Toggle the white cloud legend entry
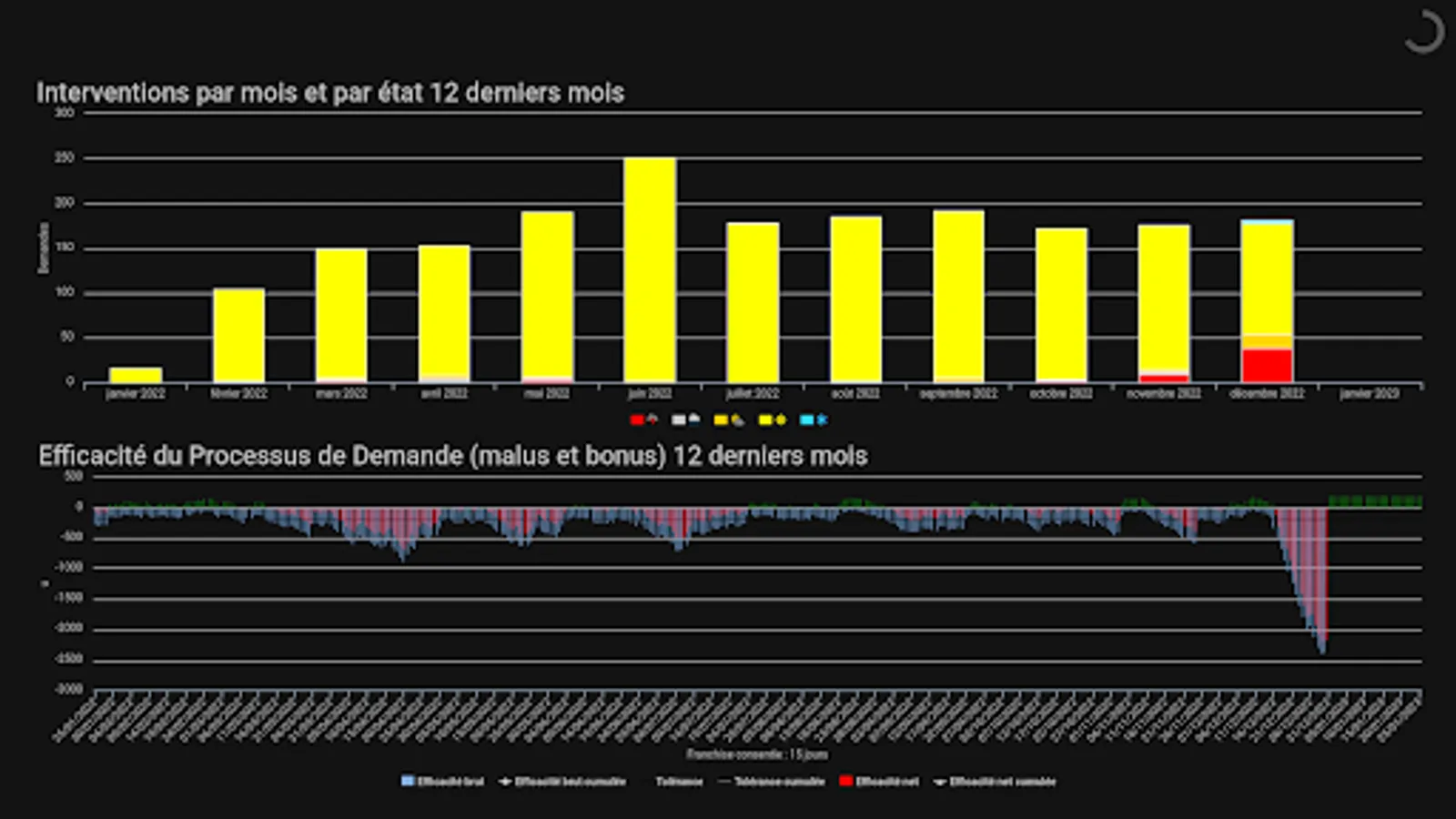 pos(686,420)
